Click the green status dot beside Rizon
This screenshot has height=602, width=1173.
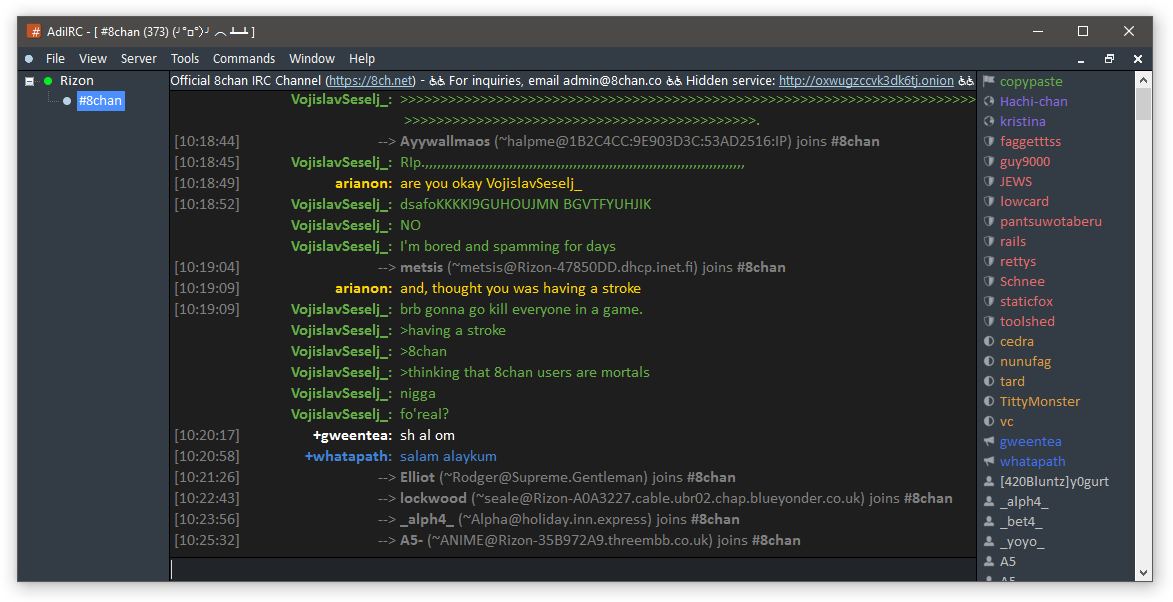point(48,81)
